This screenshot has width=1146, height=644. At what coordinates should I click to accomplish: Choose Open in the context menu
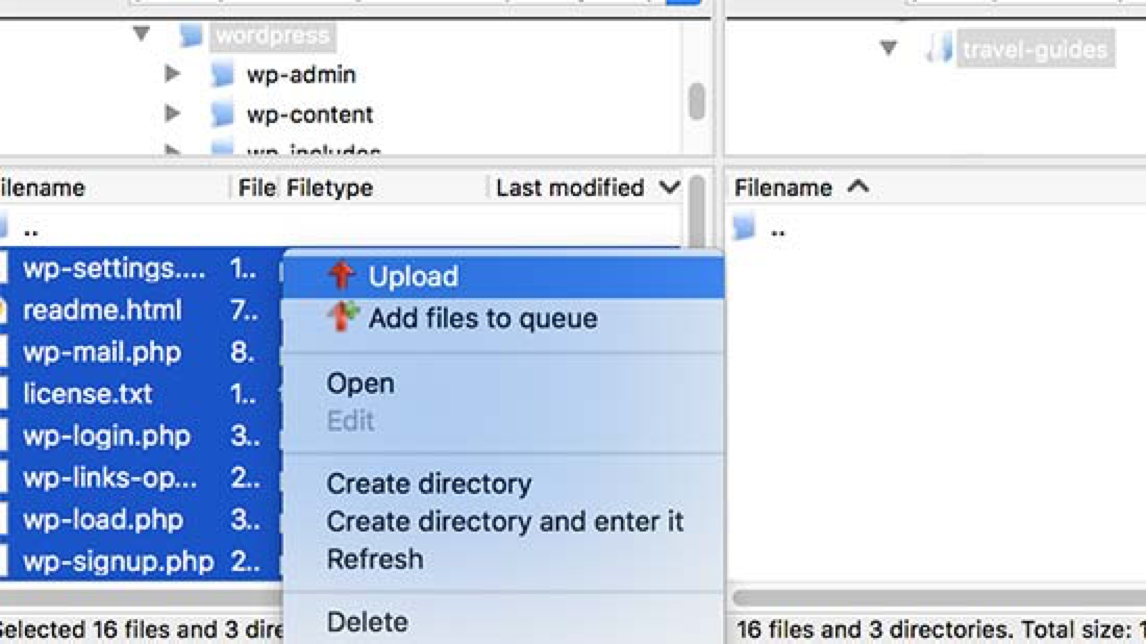point(360,383)
